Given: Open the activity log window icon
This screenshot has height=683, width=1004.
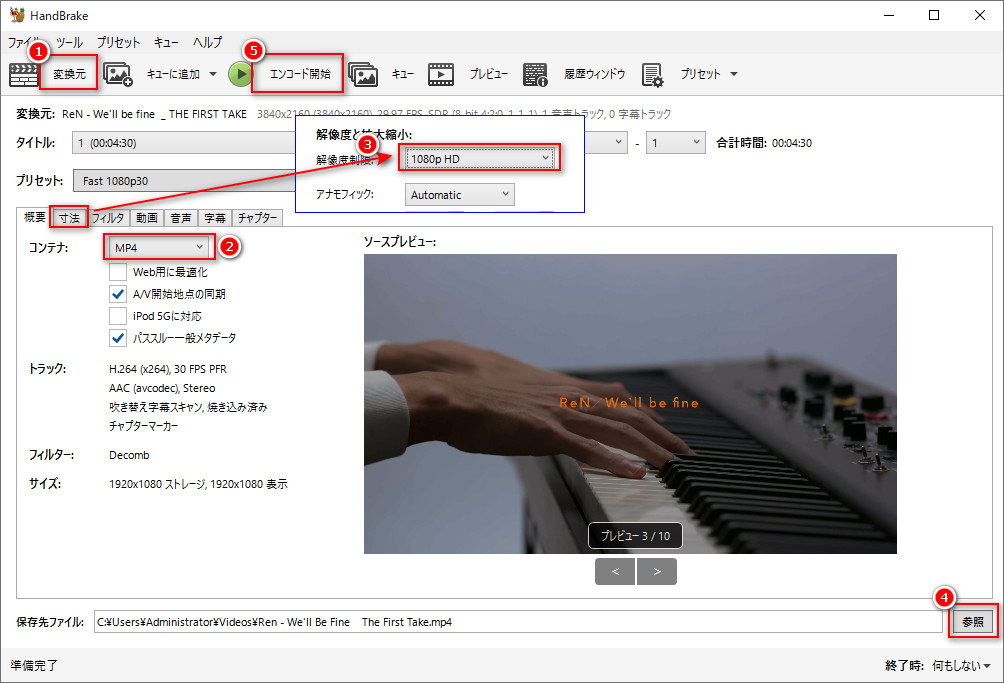Looking at the screenshot, I should tap(535, 74).
